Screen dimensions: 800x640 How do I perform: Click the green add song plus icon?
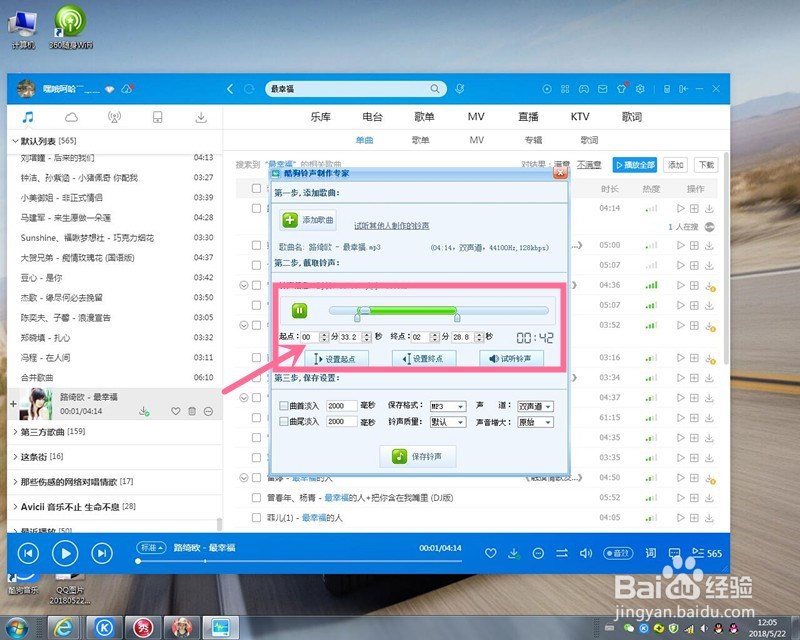tap(290, 220)
